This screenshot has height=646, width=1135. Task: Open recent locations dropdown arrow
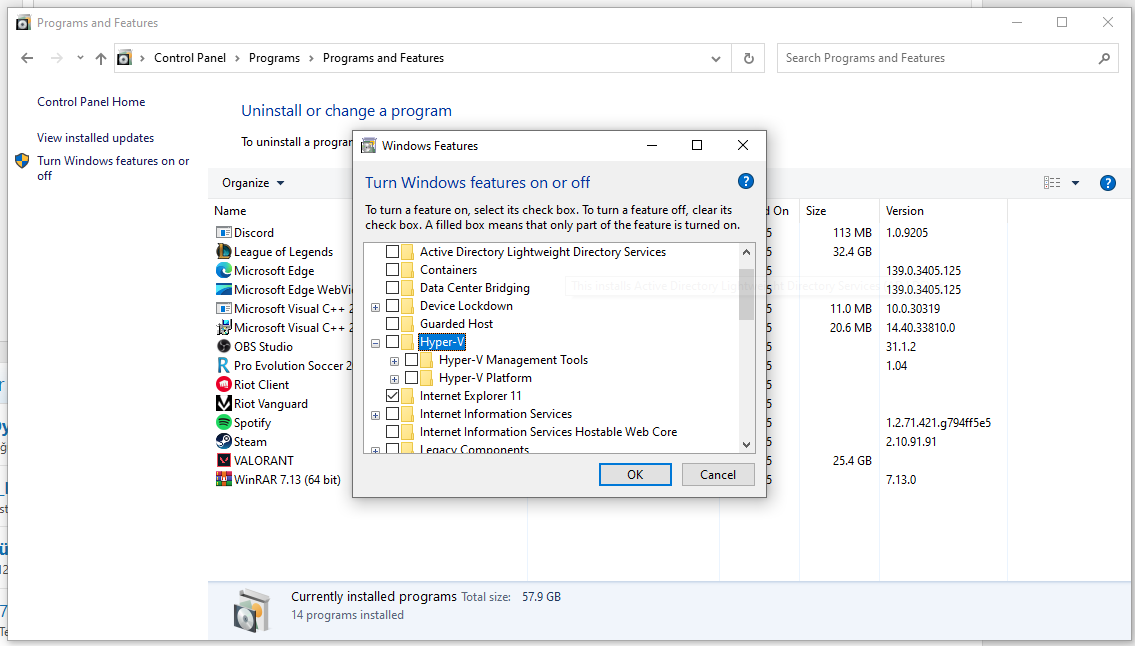pyautogui.click(x=80, y=58)
